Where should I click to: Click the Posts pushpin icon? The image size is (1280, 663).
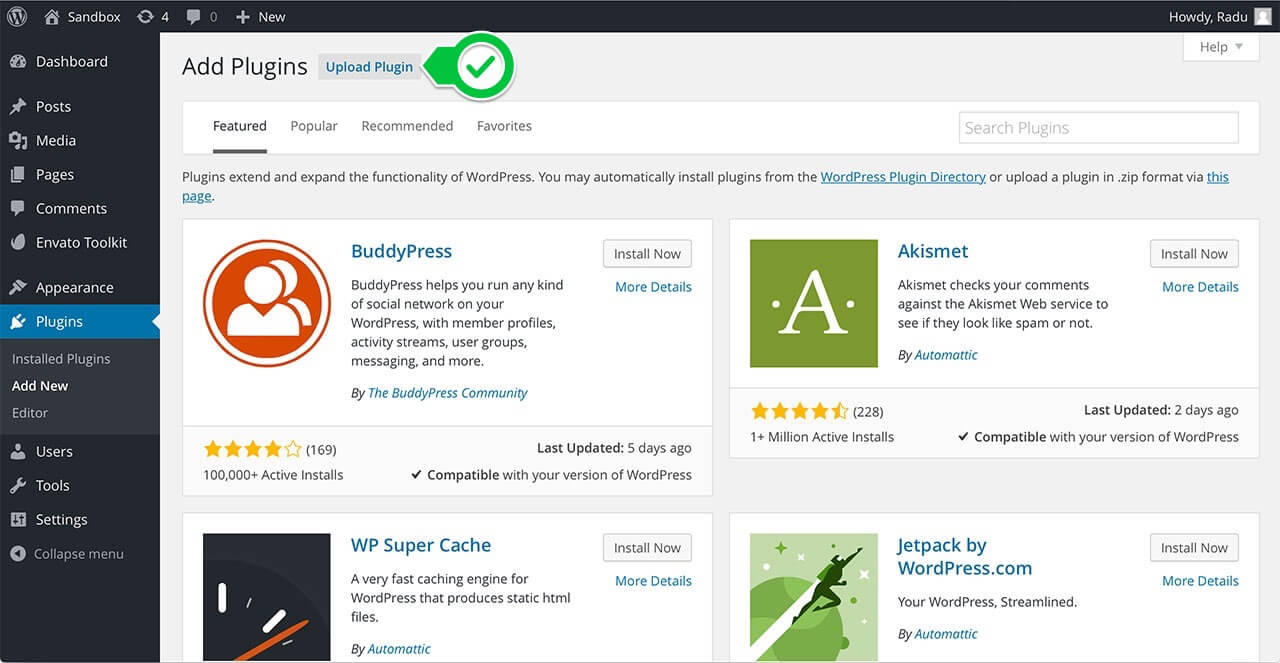(x=18, y=106)
